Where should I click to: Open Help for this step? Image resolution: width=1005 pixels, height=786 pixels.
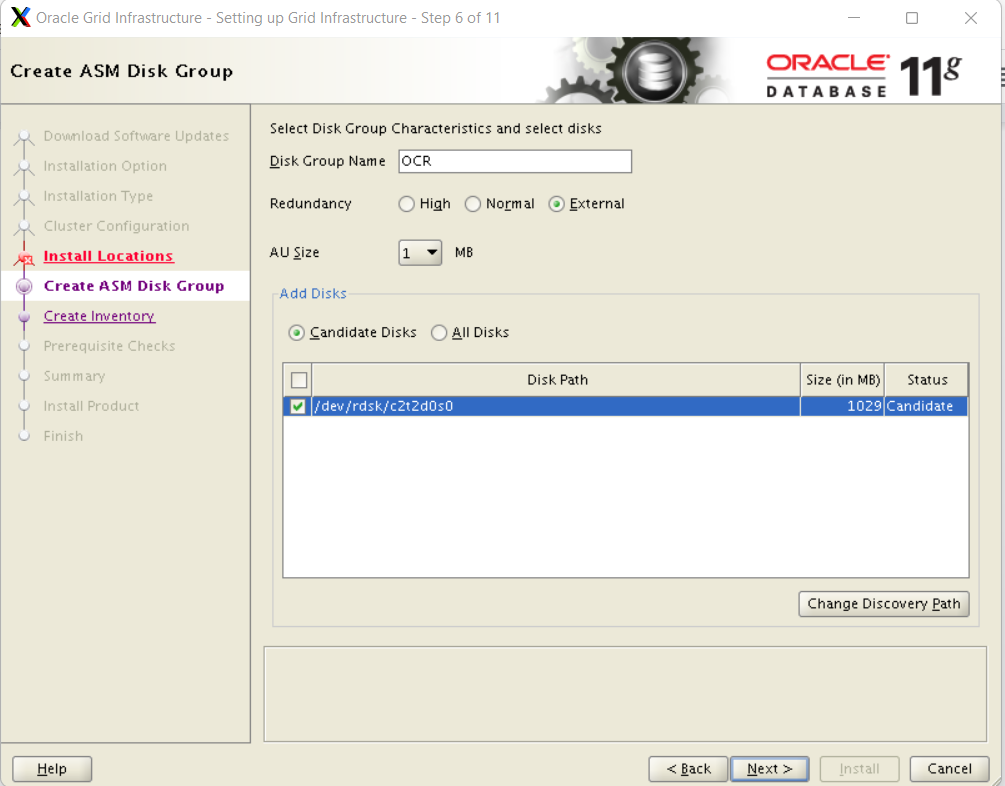[52, 769]
